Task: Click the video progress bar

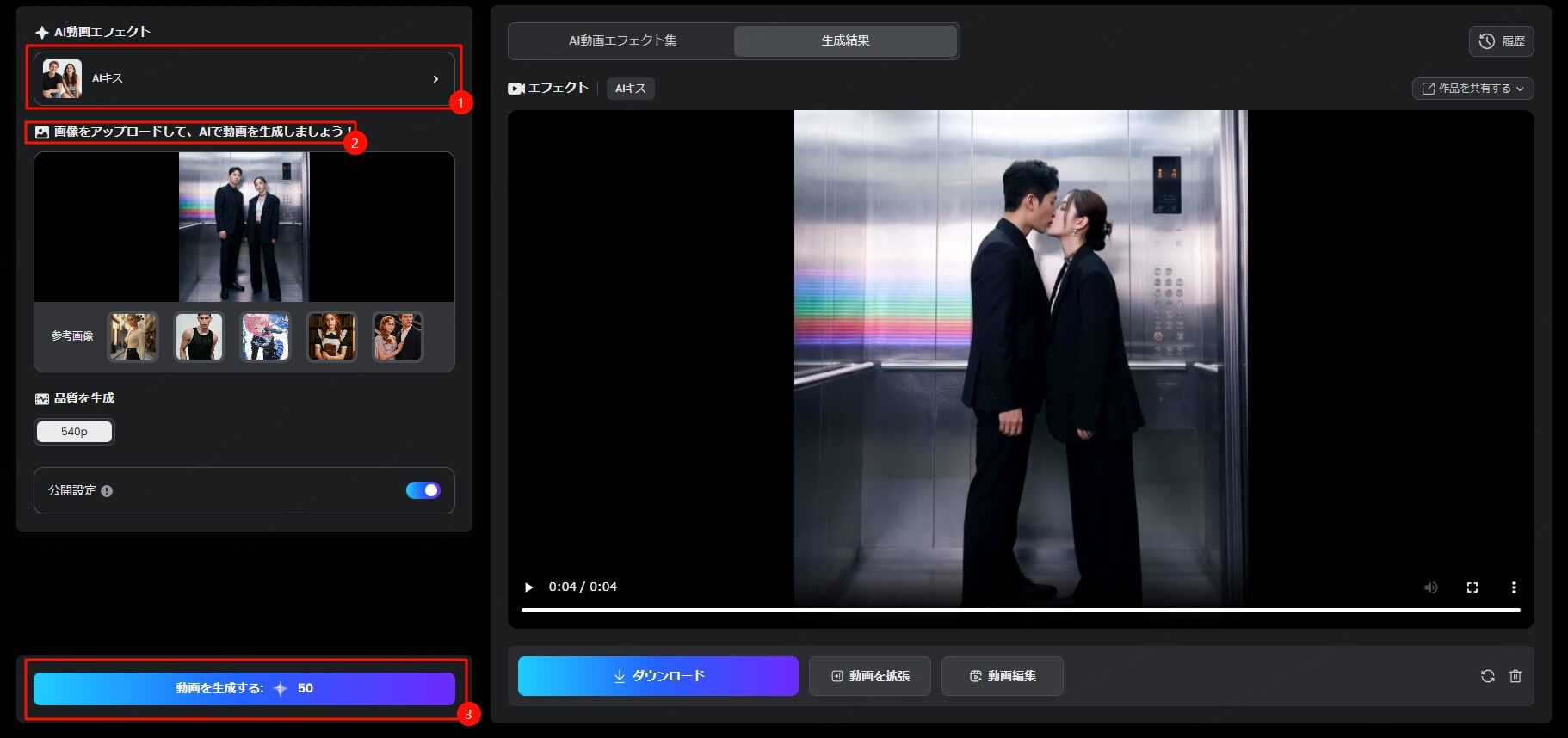Action: point(1021,610)
